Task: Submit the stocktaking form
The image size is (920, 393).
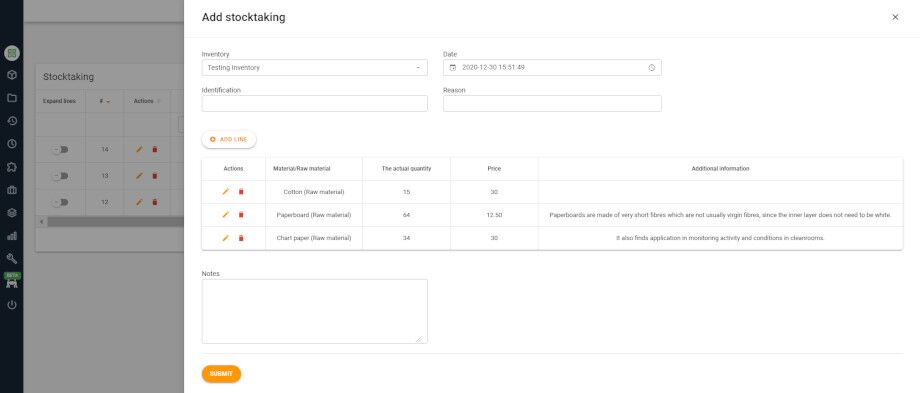Action: point(221,374)
